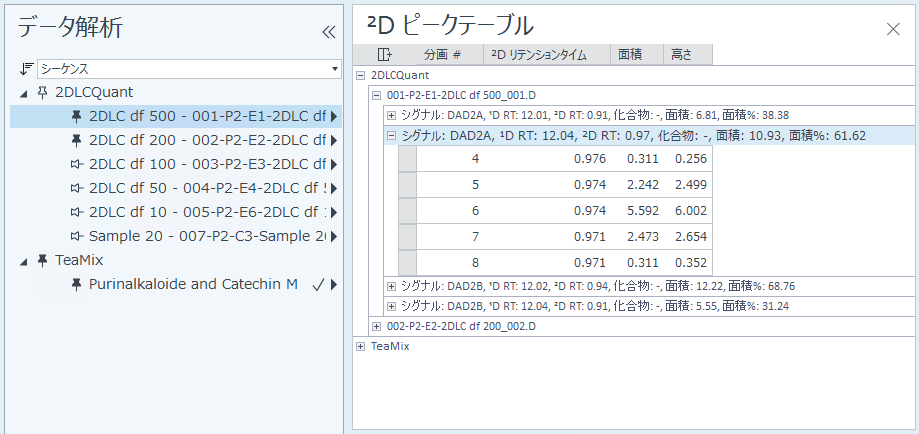Screen dimensions: 919x434
Task: Expand 002-P2-E2-2DLC df 200_002.D node
Action: pyautogui.click(x=377, y=326)
